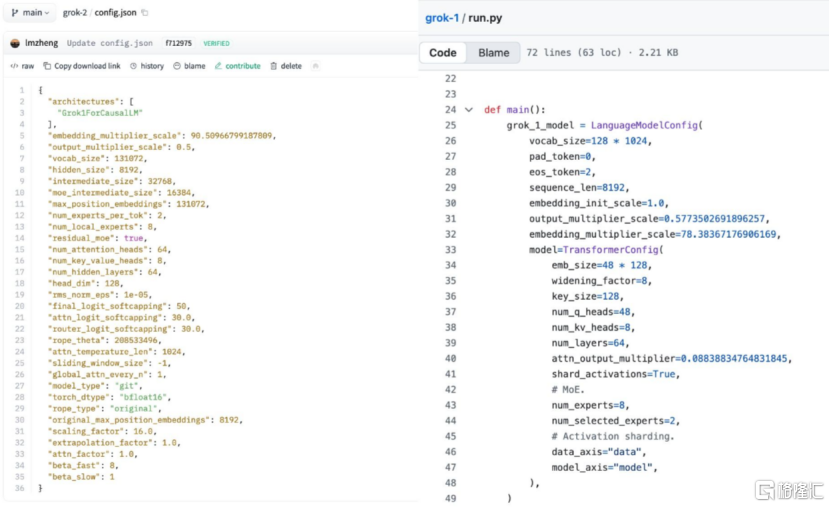Switch to the Blame tab
This screenshot has width=830, height=507.
(x=493, y=53)
